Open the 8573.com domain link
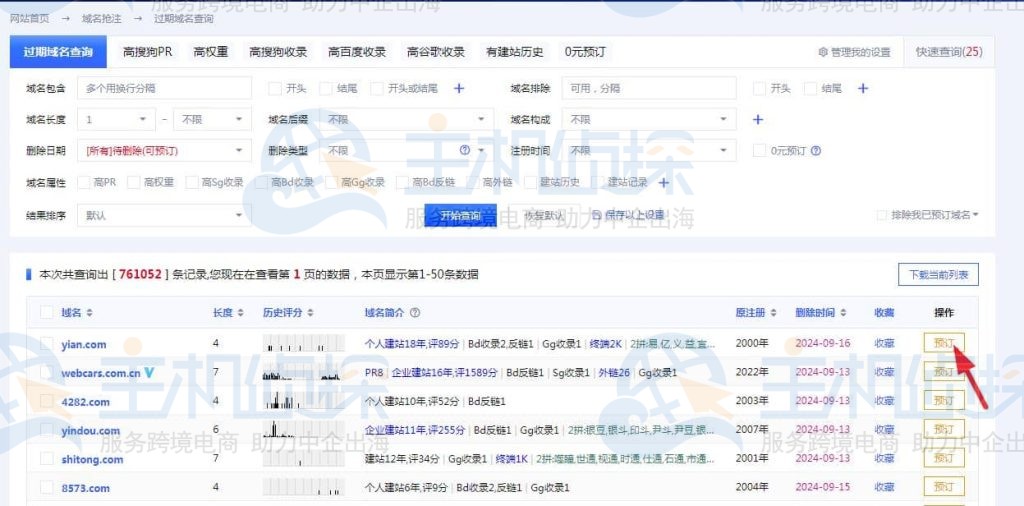The height and width of the screenshot is (506, 1024). coord(86,488)
